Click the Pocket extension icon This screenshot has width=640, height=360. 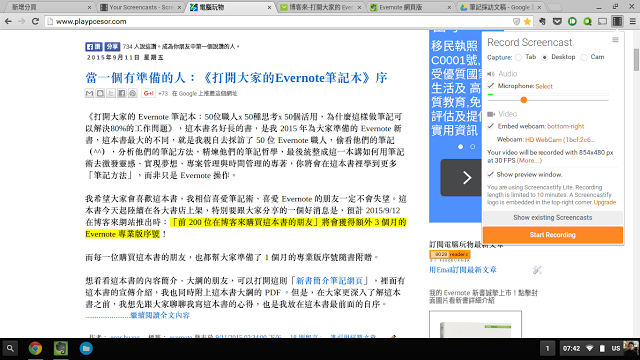tap(557, 21)
